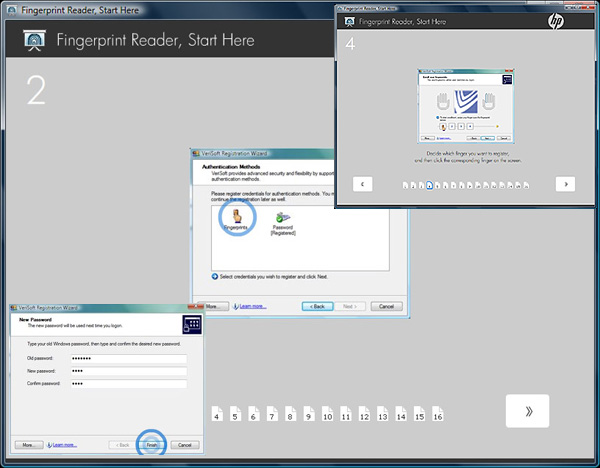600x468 pixels.
Task: Focus the Confirm password field
Action: click(129, 384)
